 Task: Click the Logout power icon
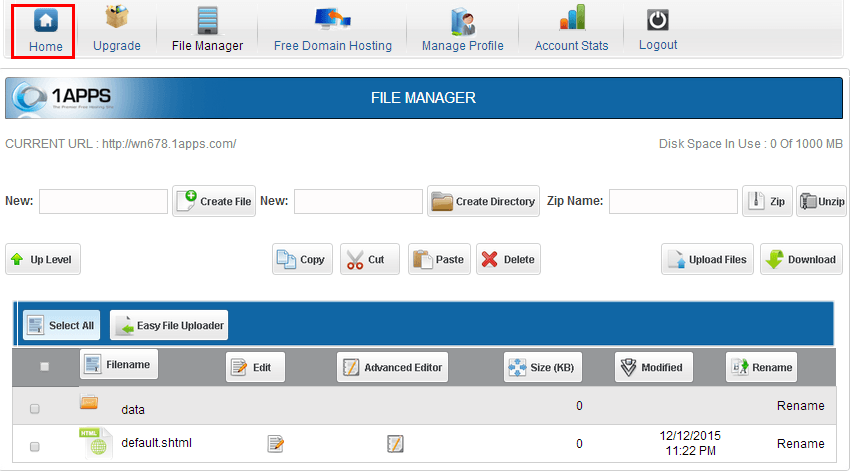(x=657, y=20)
